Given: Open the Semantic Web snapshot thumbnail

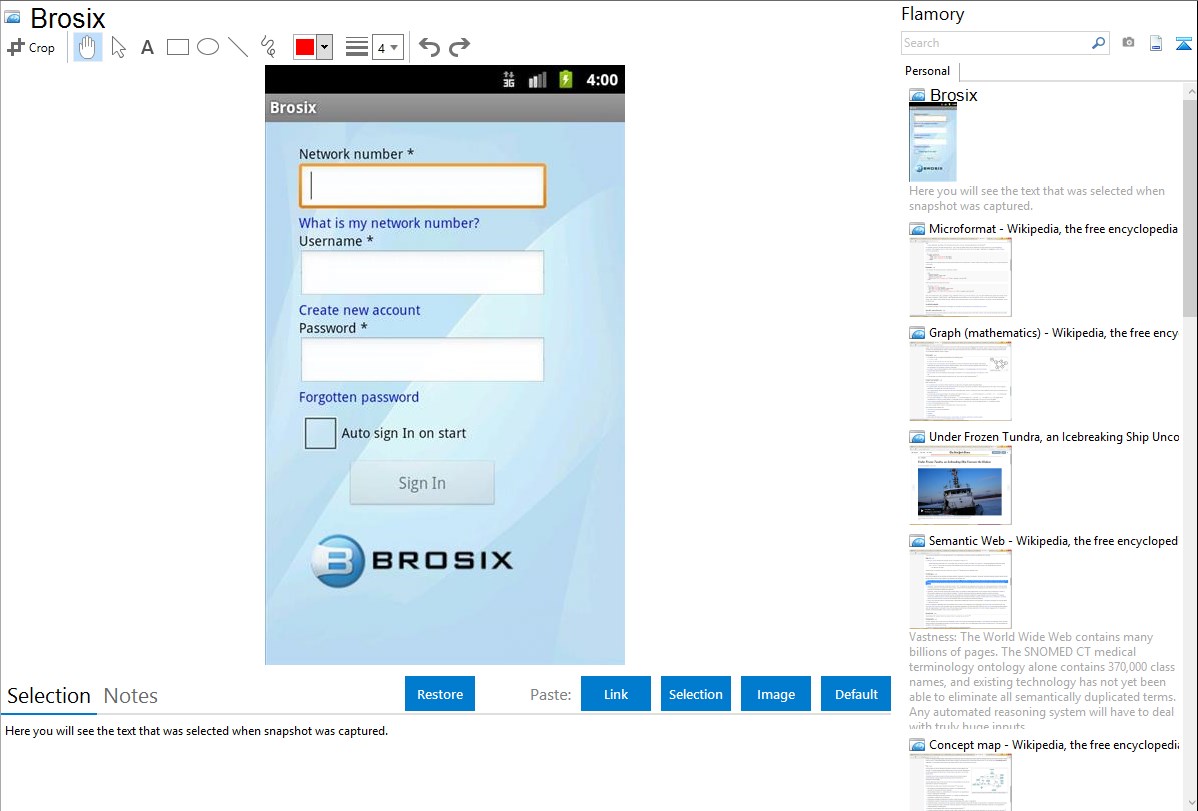Looking at the screenshot, I should pos(960,589).
